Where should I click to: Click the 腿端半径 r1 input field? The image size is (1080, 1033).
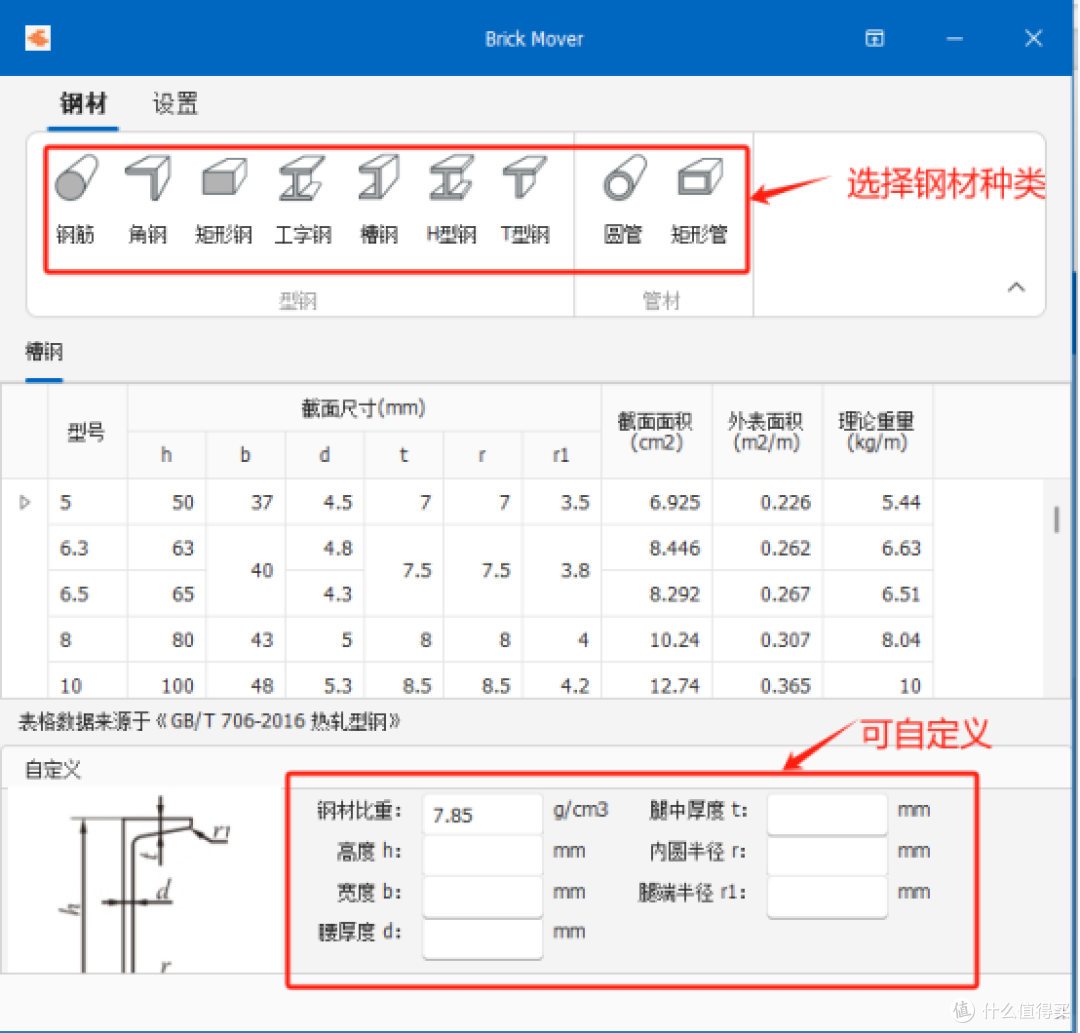point(827,896)
